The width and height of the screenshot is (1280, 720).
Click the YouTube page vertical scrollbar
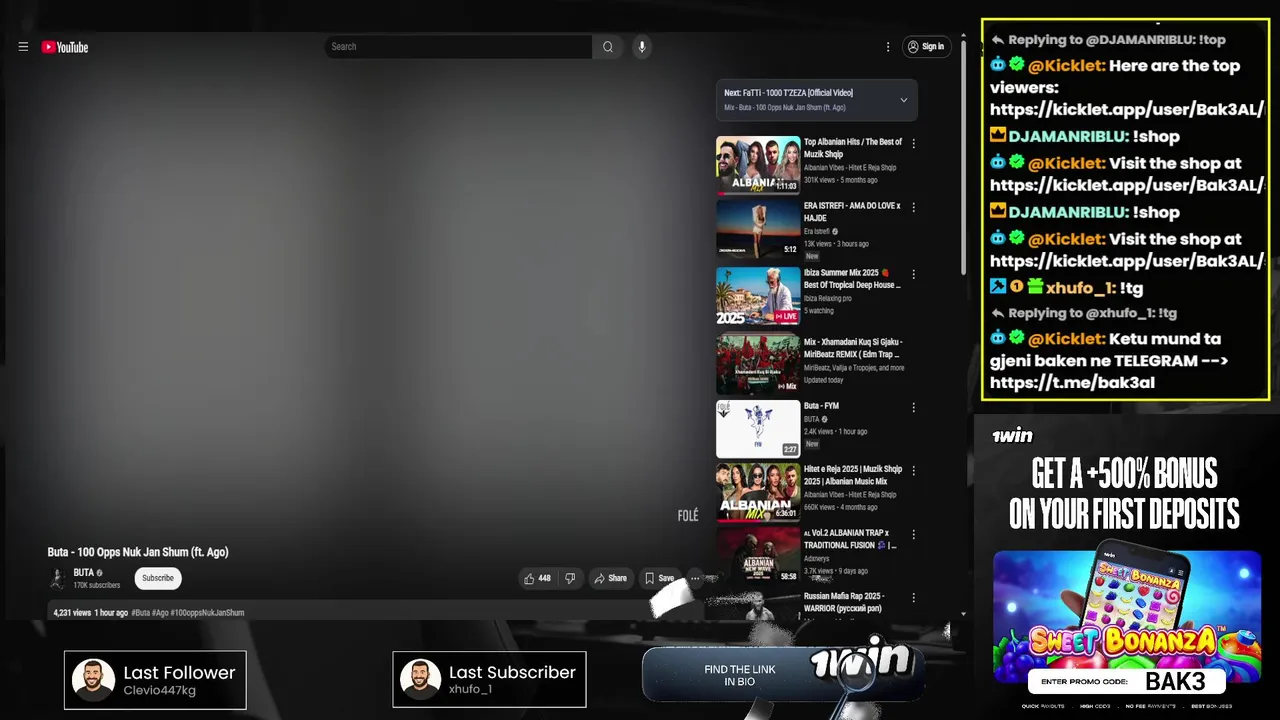[963, 160]
